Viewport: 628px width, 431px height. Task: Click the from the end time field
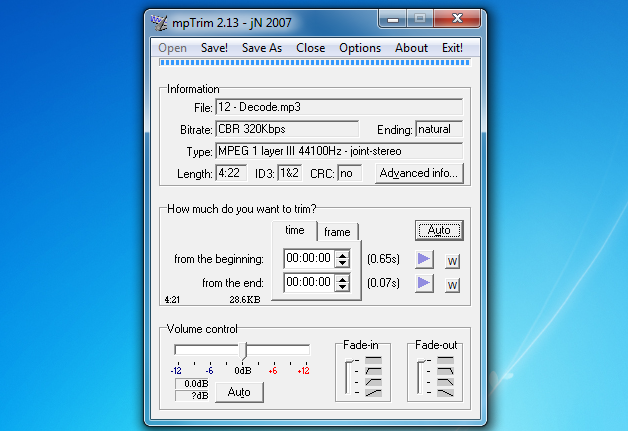309,282
